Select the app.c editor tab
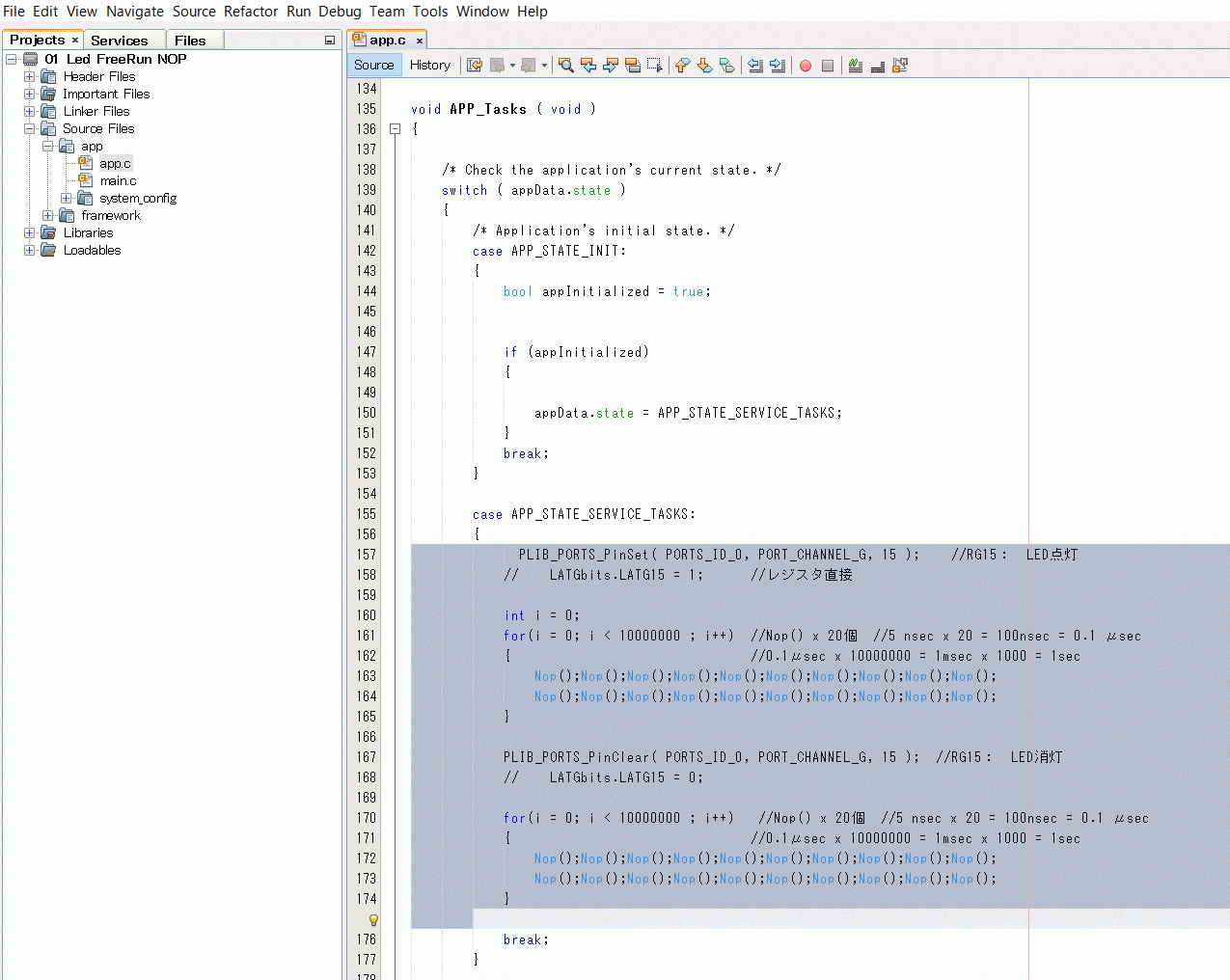 pos(387,40)
